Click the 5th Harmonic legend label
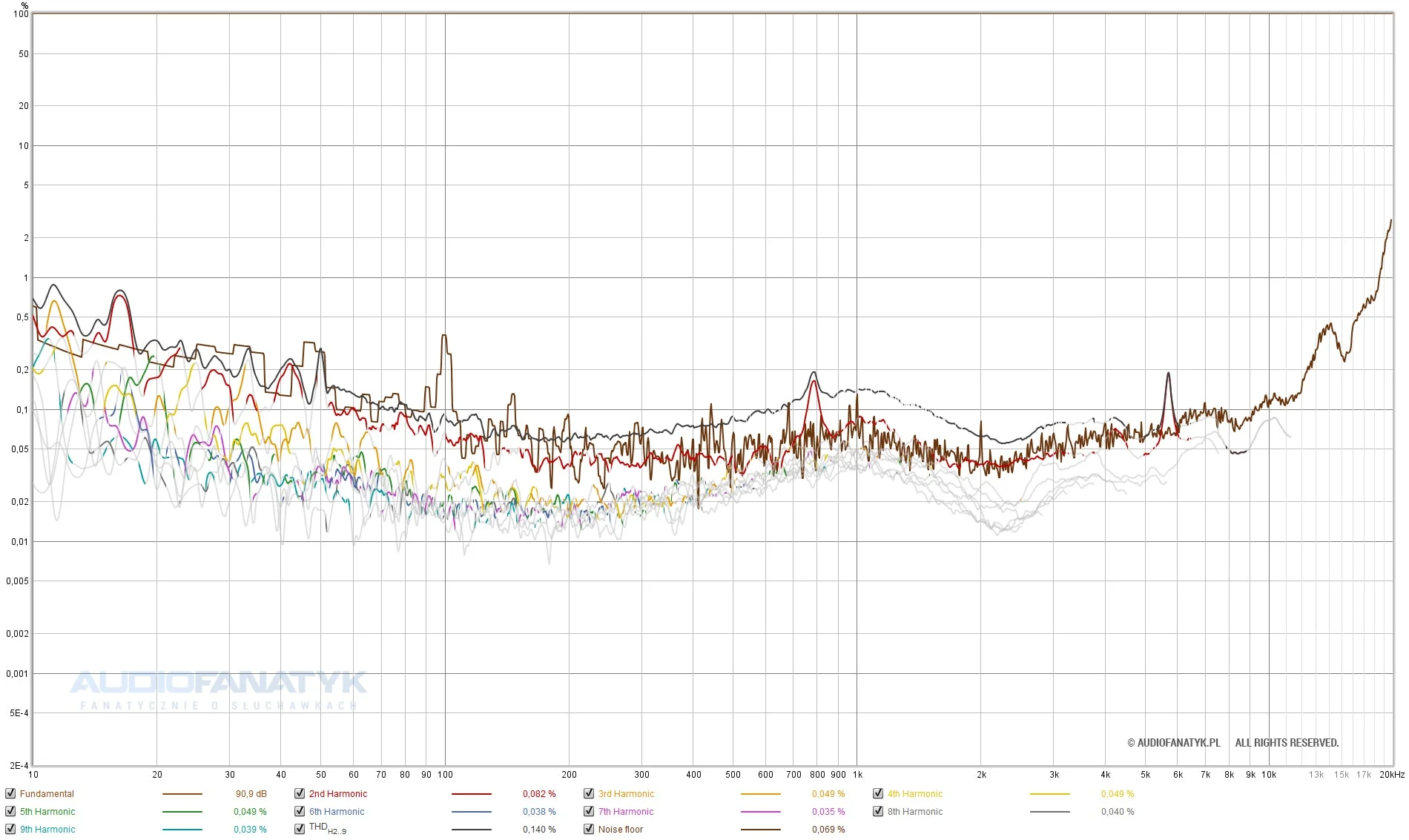Viewport: 1409px width, 840px height. pos(47,811)
